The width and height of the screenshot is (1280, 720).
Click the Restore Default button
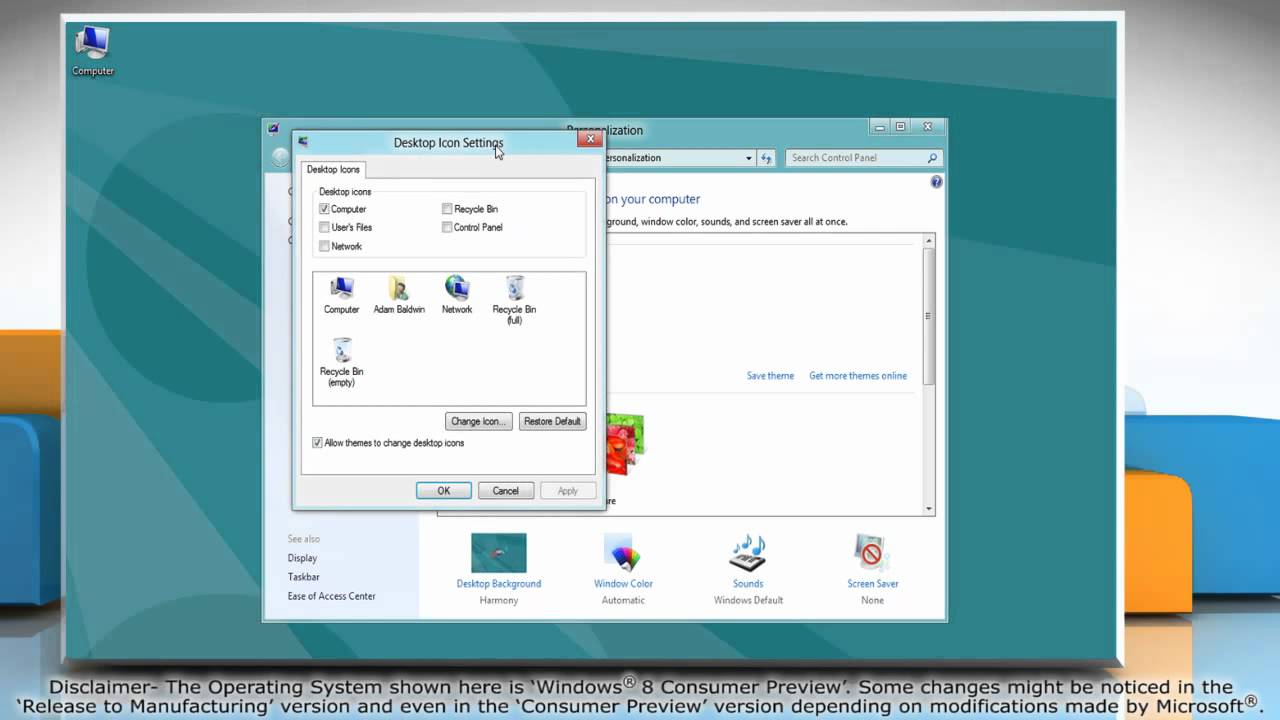click(552, 421)
